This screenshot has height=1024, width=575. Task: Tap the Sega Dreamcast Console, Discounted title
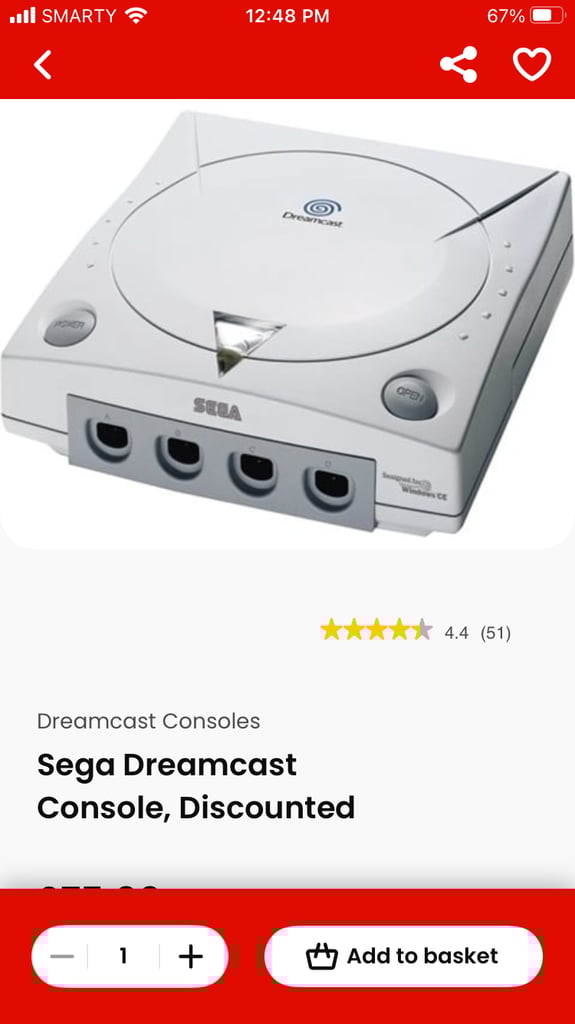[x=196, y=786]
